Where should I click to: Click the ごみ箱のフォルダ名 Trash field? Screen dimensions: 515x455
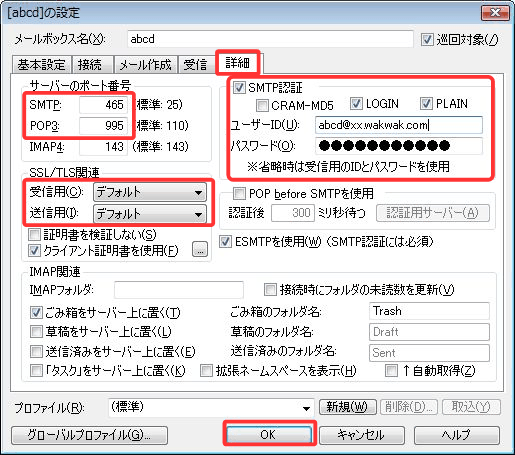429,311
